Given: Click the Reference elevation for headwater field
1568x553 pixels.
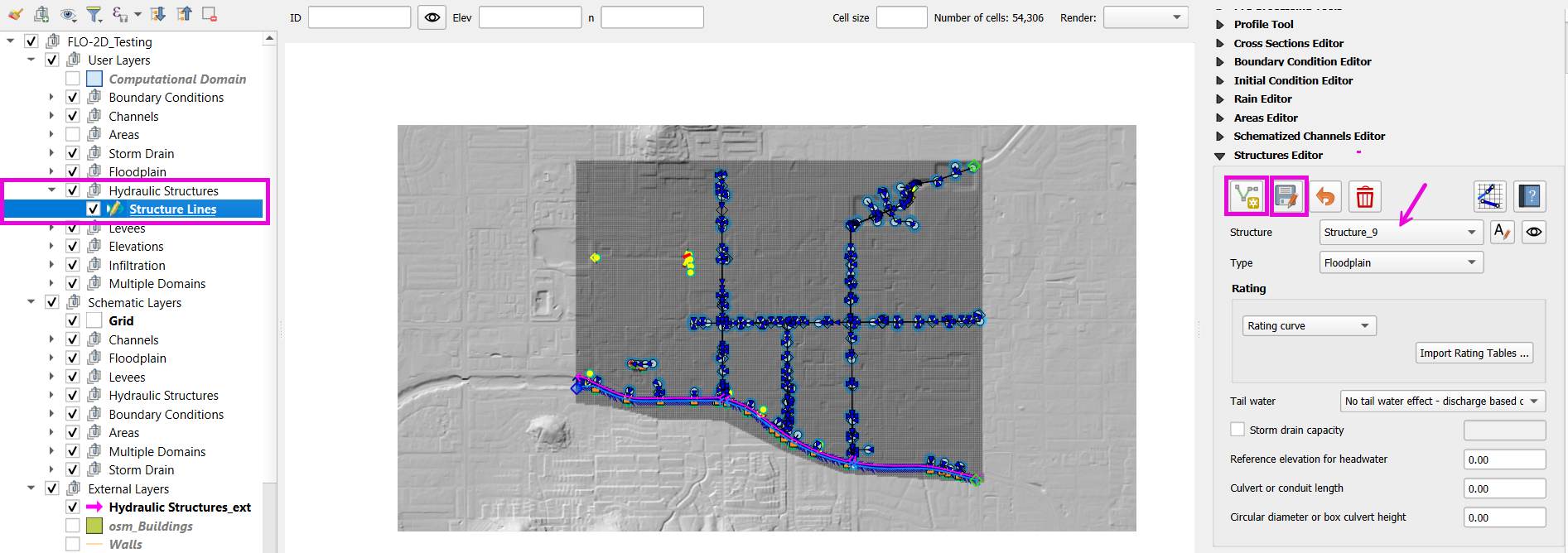Looking at the screenshot, I should pyautogui.click(x=1503, y=459).
